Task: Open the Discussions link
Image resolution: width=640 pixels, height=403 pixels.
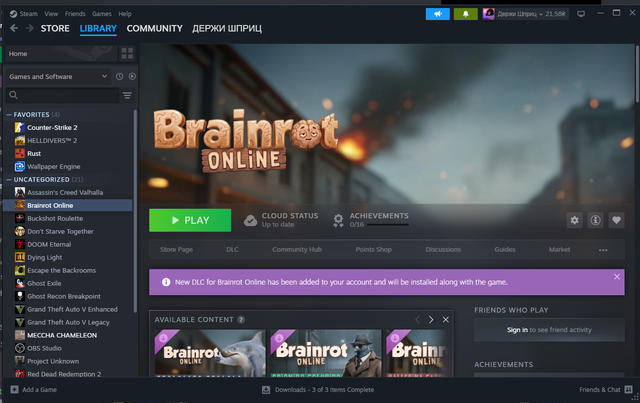Action: 443,249
